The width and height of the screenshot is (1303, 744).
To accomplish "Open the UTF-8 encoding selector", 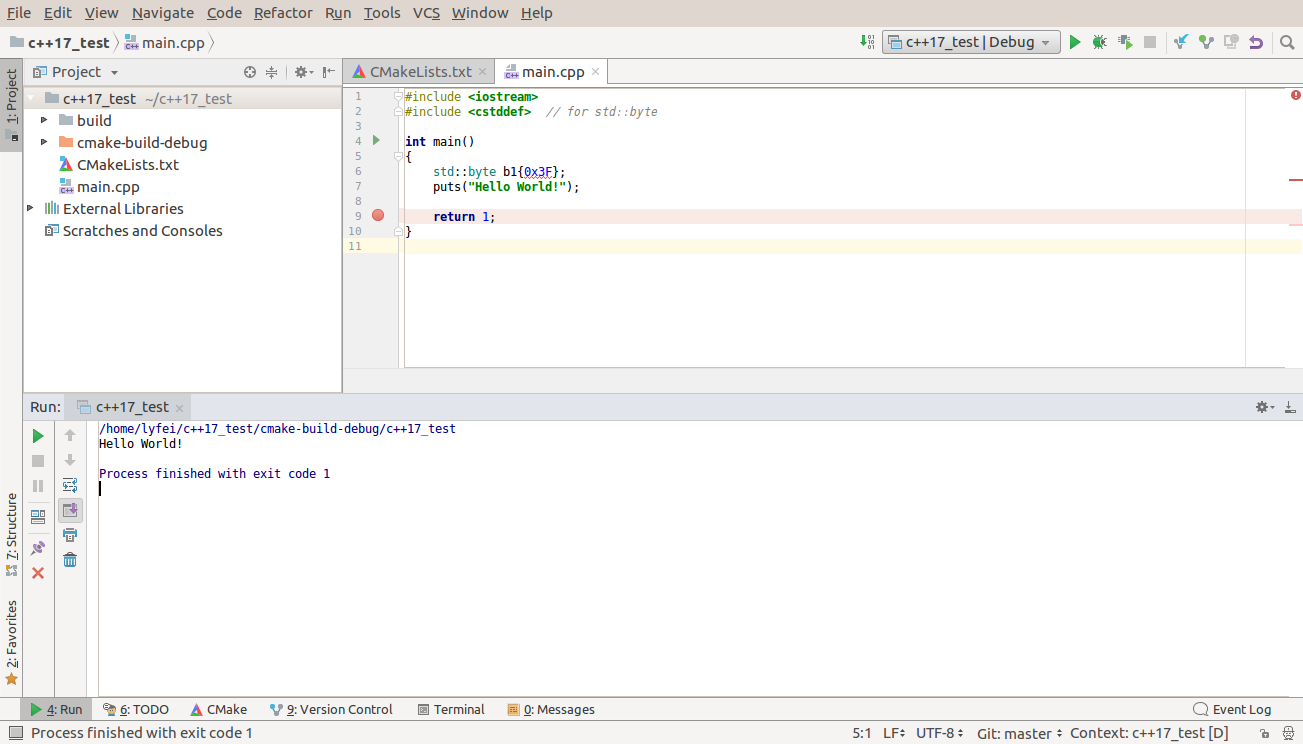I will pyautogui.click(x=941, y=733).
